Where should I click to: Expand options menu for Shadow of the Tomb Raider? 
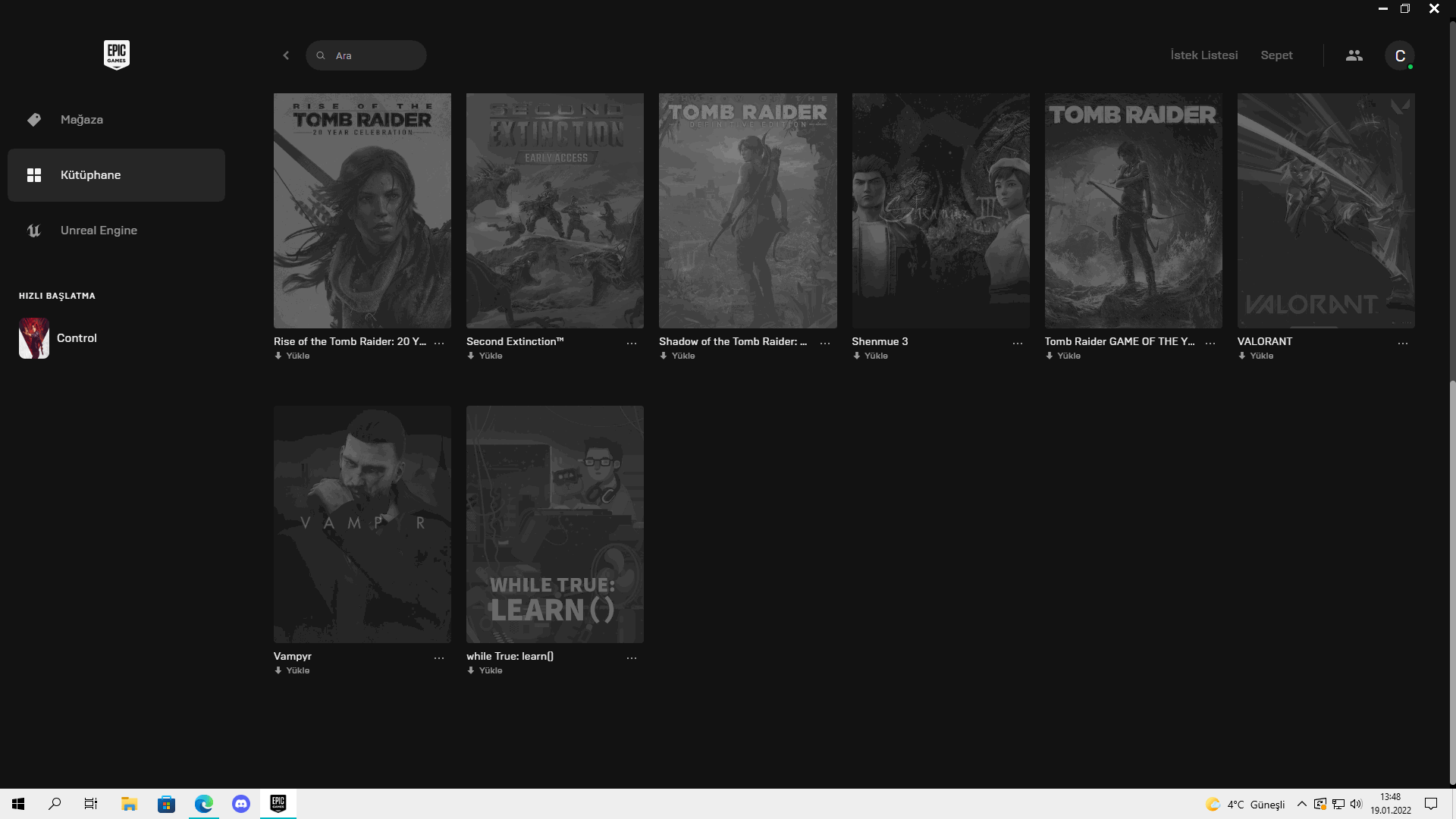[825, 343]
